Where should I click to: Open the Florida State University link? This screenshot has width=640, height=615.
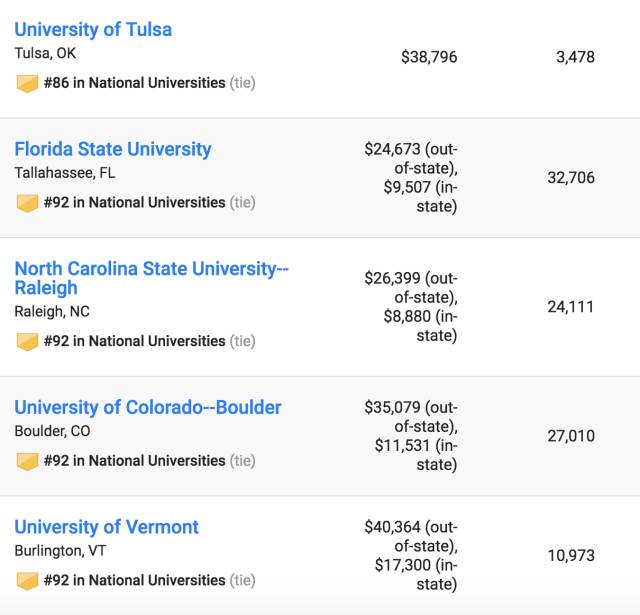[x=113, y=149]
